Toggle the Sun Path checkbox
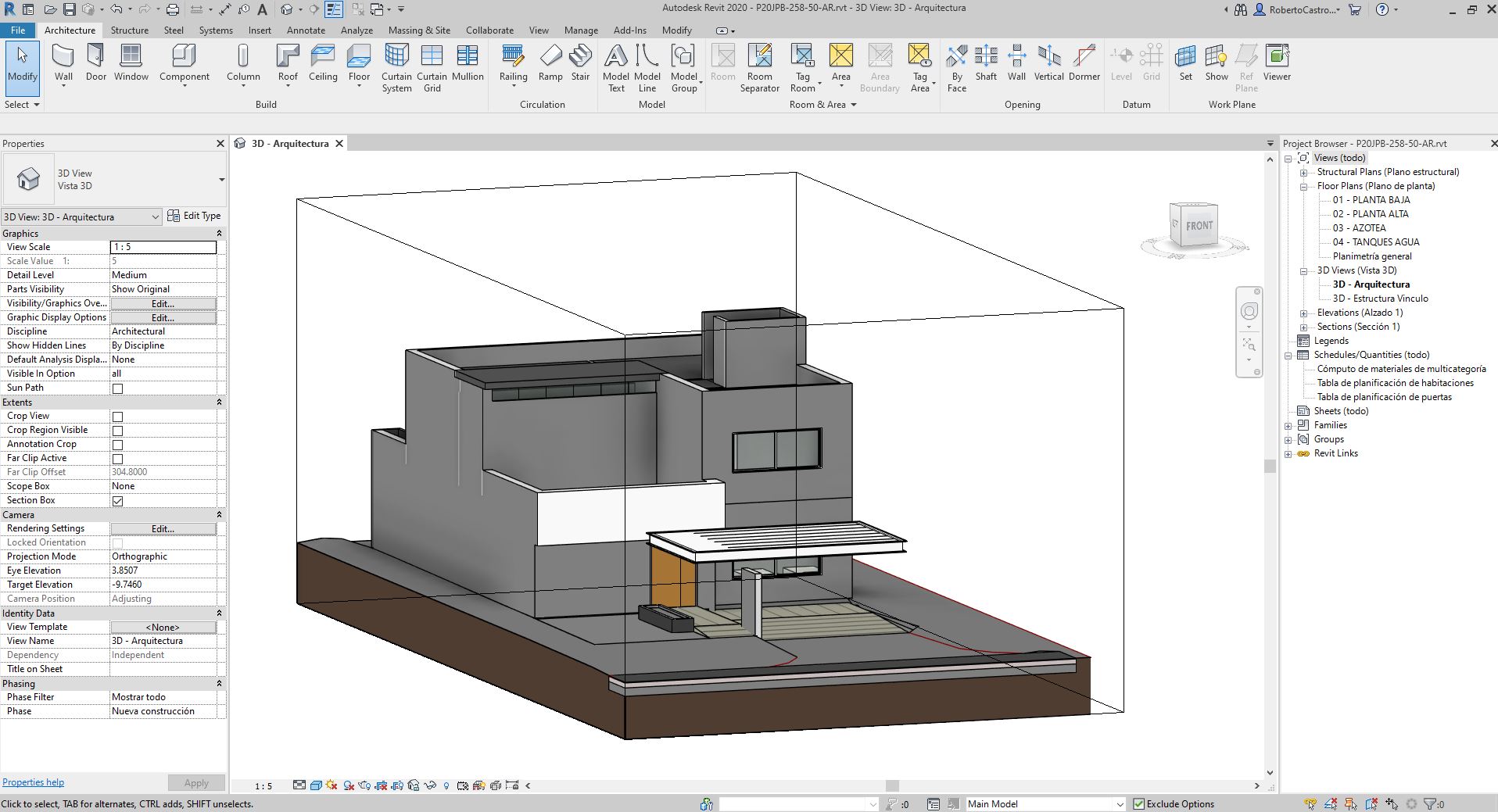 tap(117, 388)
